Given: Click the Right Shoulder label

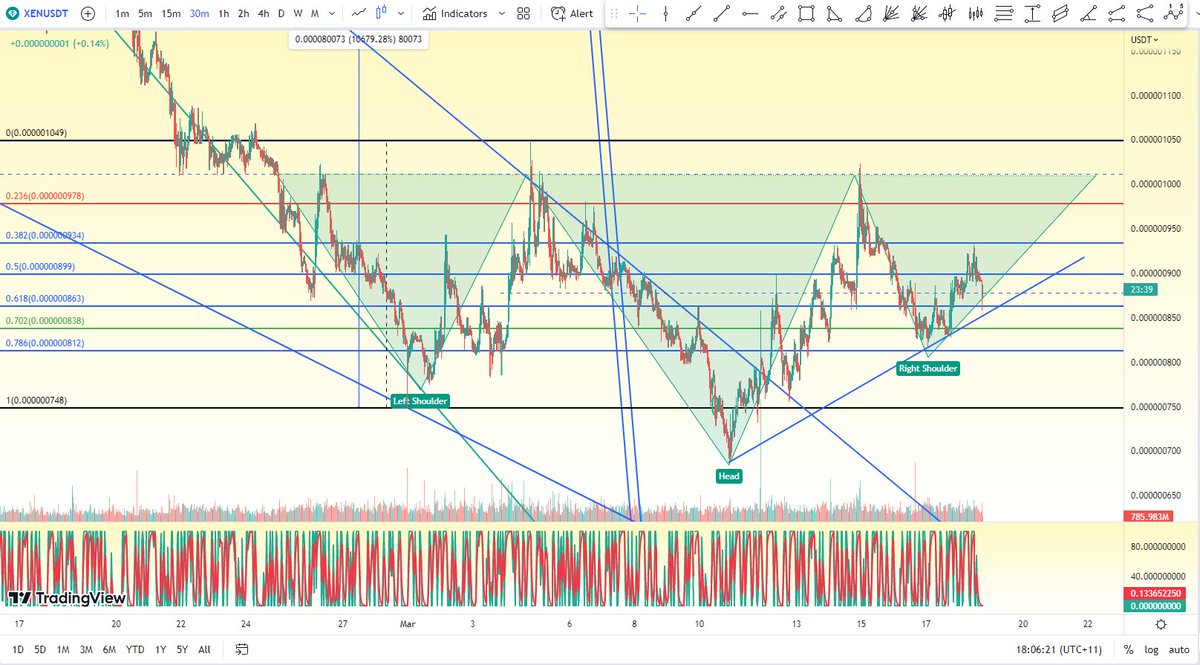Looking at the screenshot, I should point(928,369).
